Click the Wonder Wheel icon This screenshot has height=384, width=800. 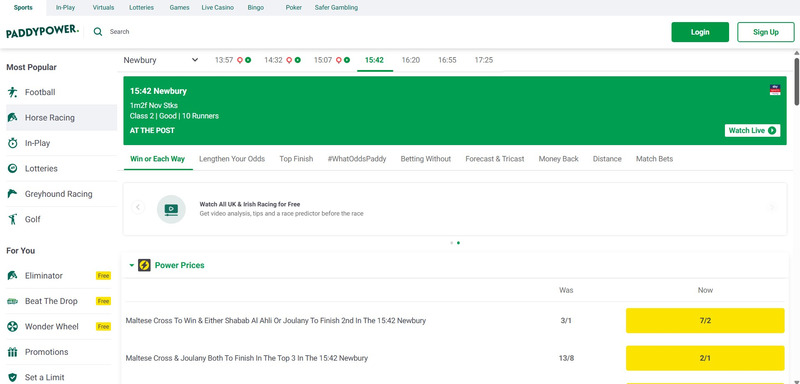12,326
